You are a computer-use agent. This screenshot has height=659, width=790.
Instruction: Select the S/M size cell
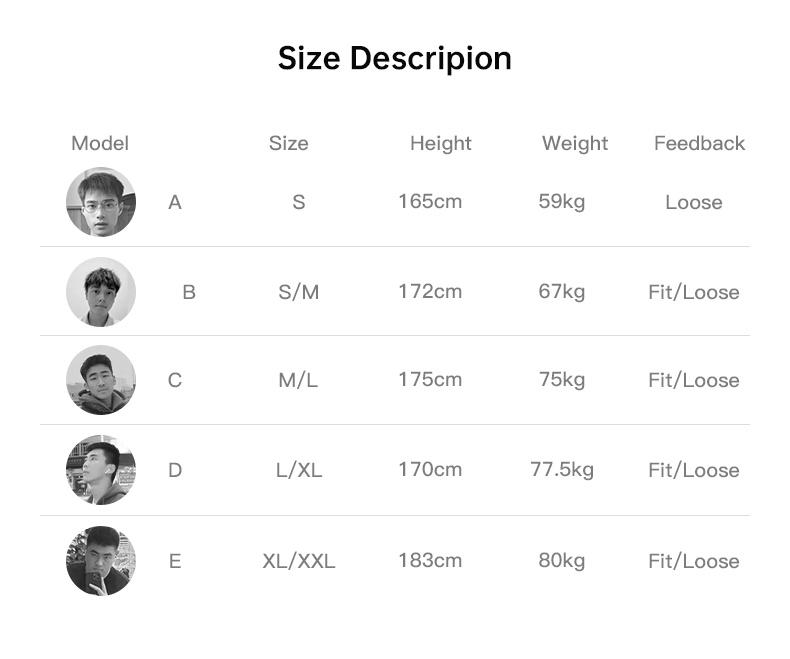298,292
